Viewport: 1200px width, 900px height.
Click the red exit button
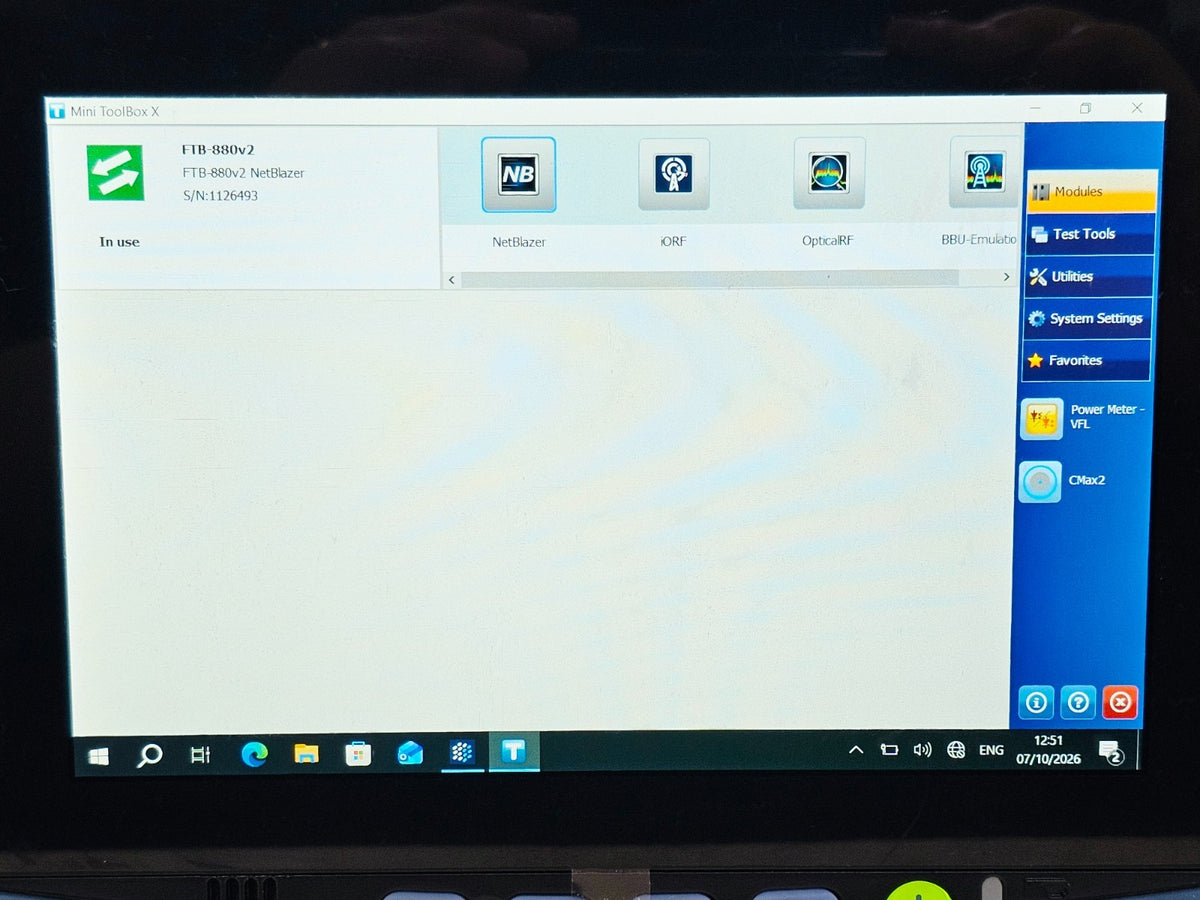(x=1120, y=703)
